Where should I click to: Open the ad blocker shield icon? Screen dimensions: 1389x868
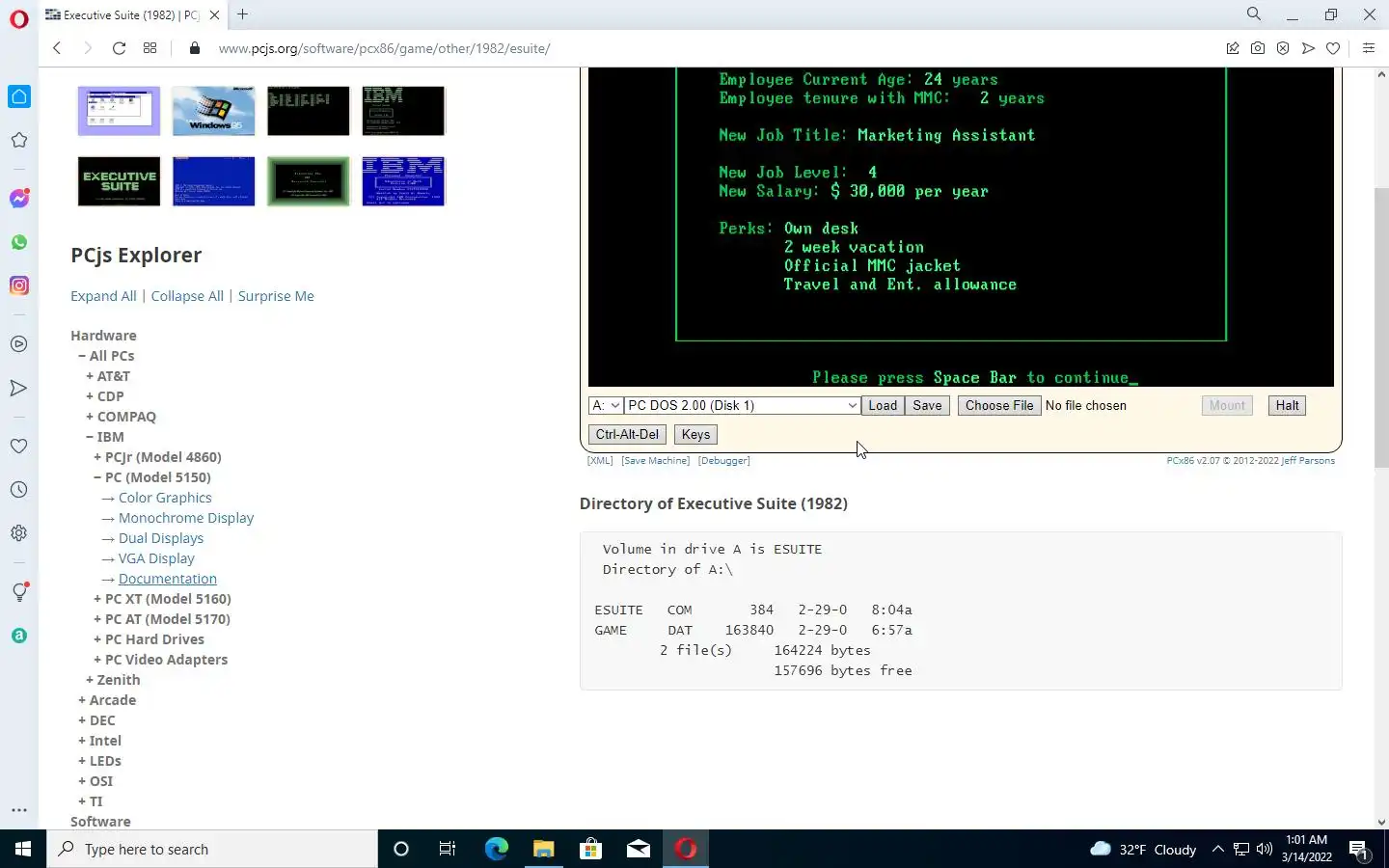[x=1283, y=48]
